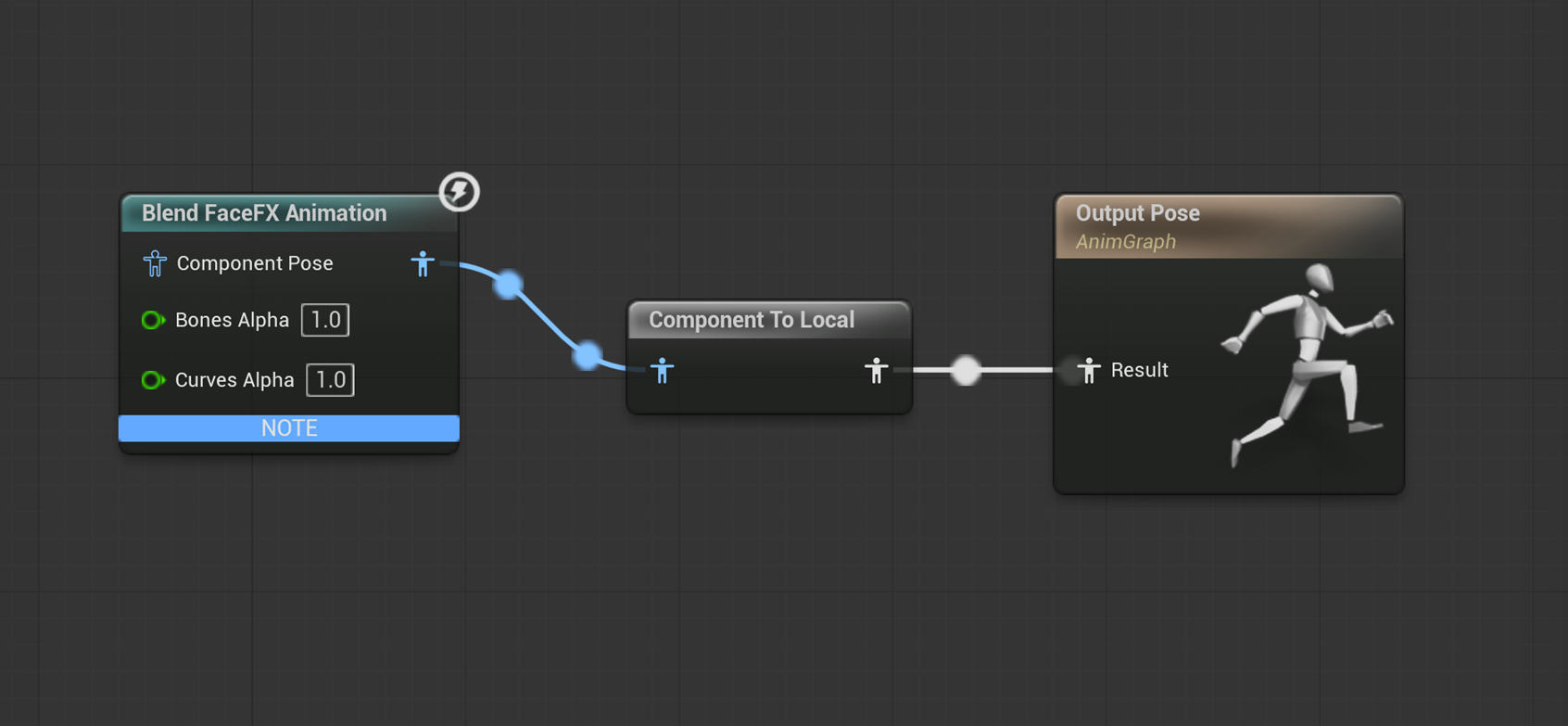Click the Component Pose label
The image size is (1568, 726).
(x=255, y=263)
